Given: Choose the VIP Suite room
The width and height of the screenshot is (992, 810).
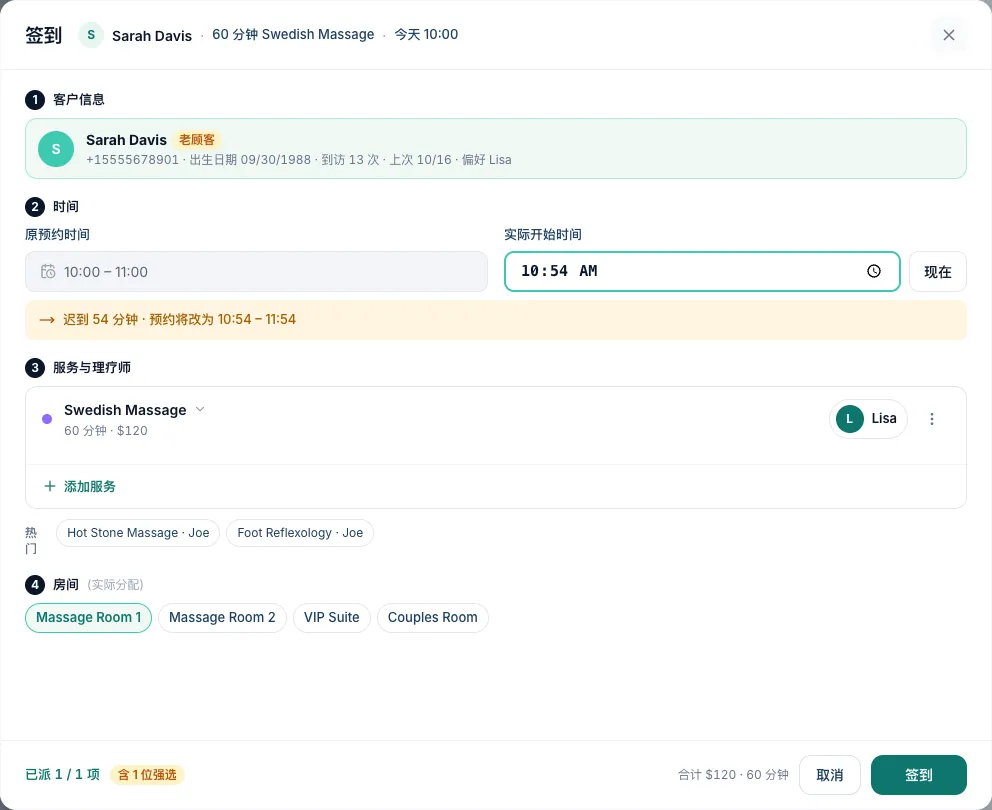Looking at the screenshot, I should tap(332, 618).
